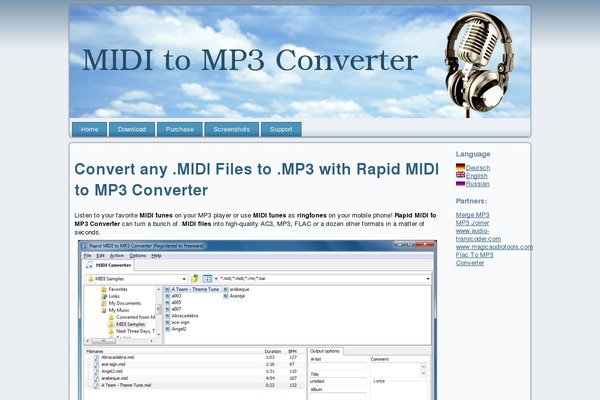This screenshot has height=400, width=600.
Task: Click the ace-sign.mid note icon in queue
Action: point(96,364)
